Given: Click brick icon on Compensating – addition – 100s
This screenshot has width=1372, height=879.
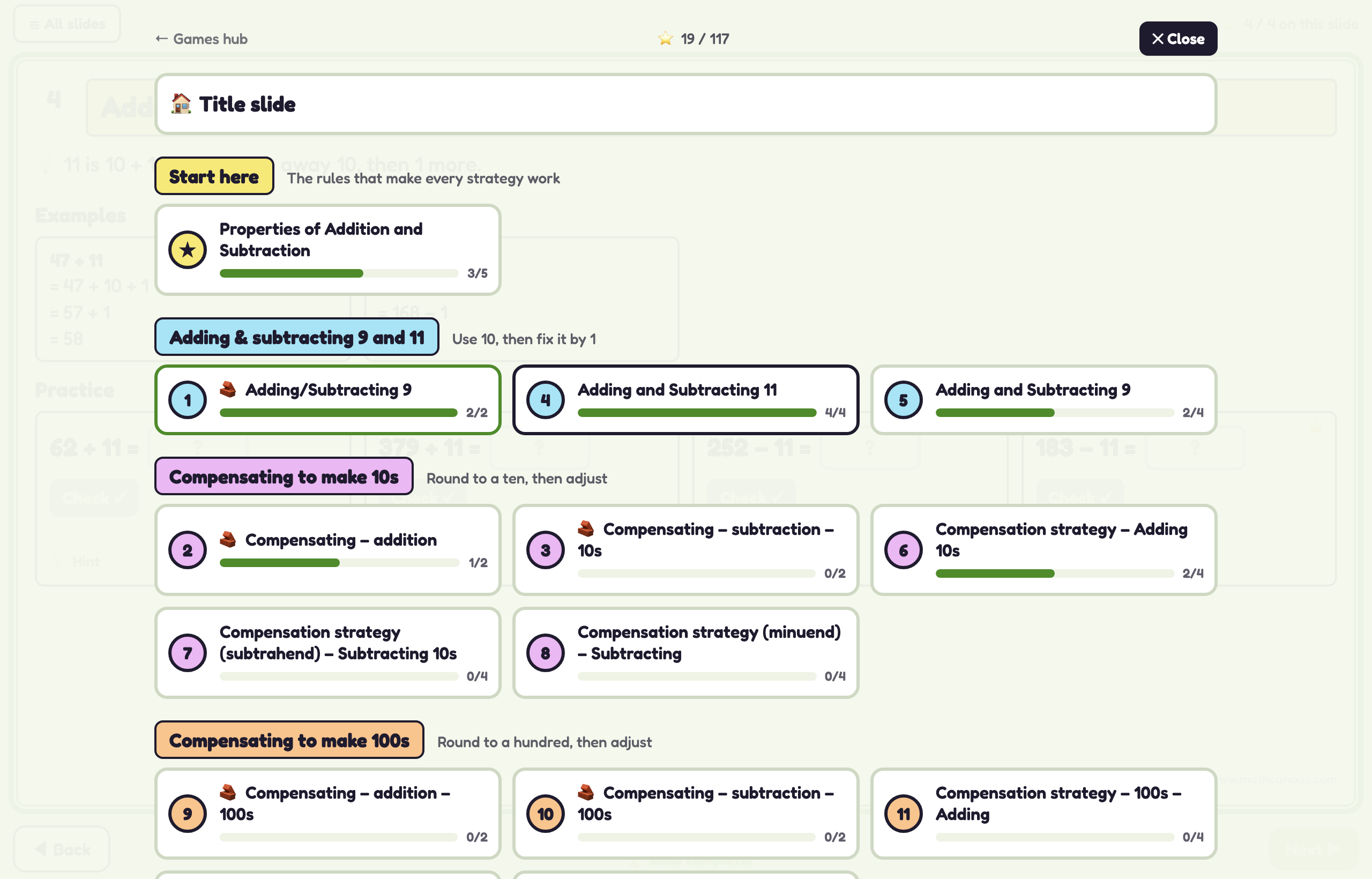Looking at the screenshot, I should coord(228,792).
